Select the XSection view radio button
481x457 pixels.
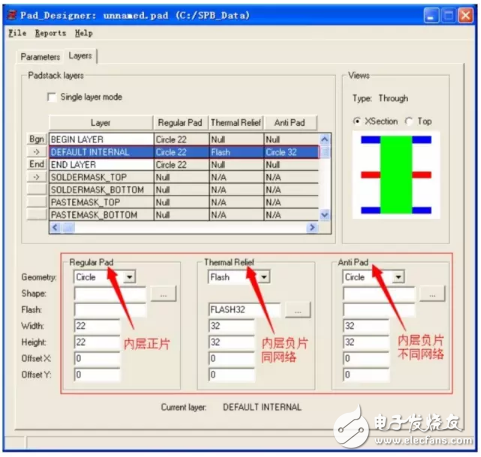click(357, 121)
